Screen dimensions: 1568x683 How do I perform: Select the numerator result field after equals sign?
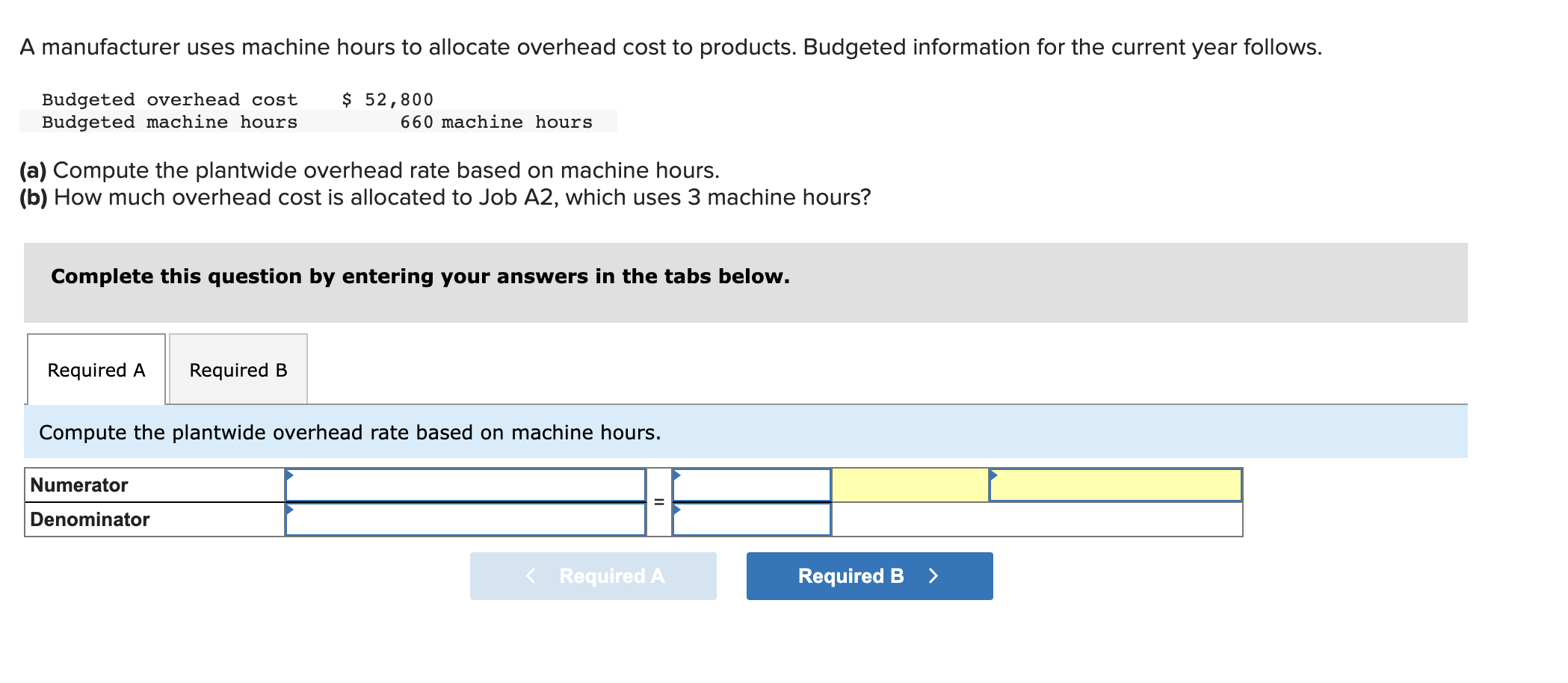[x=751, y=484]
